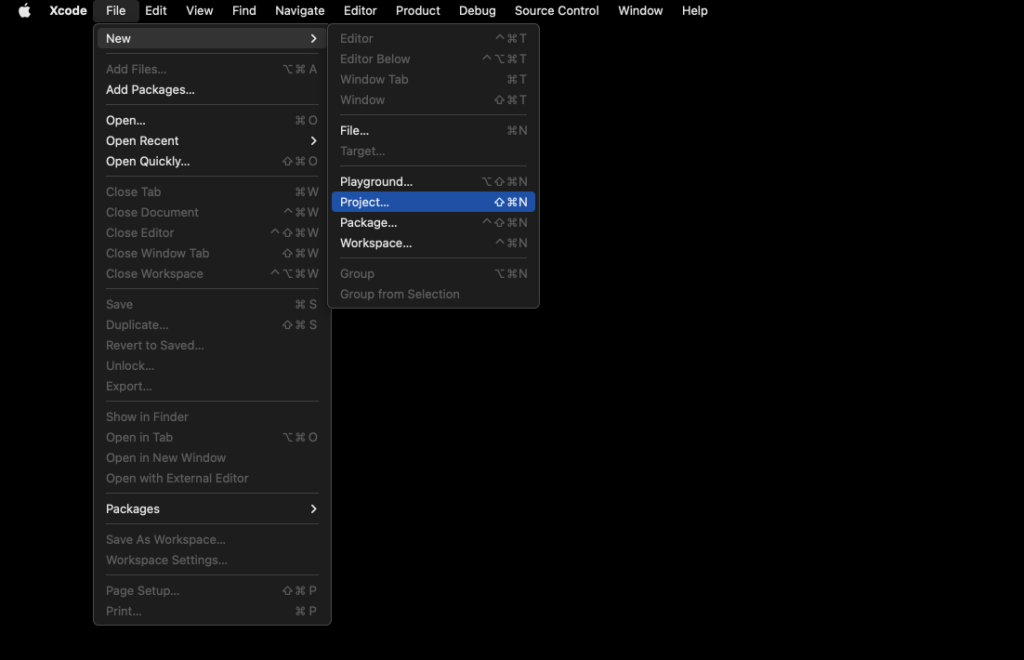Open the Source Control menu
The image size is (1024, 660).
tap(556, 10)
